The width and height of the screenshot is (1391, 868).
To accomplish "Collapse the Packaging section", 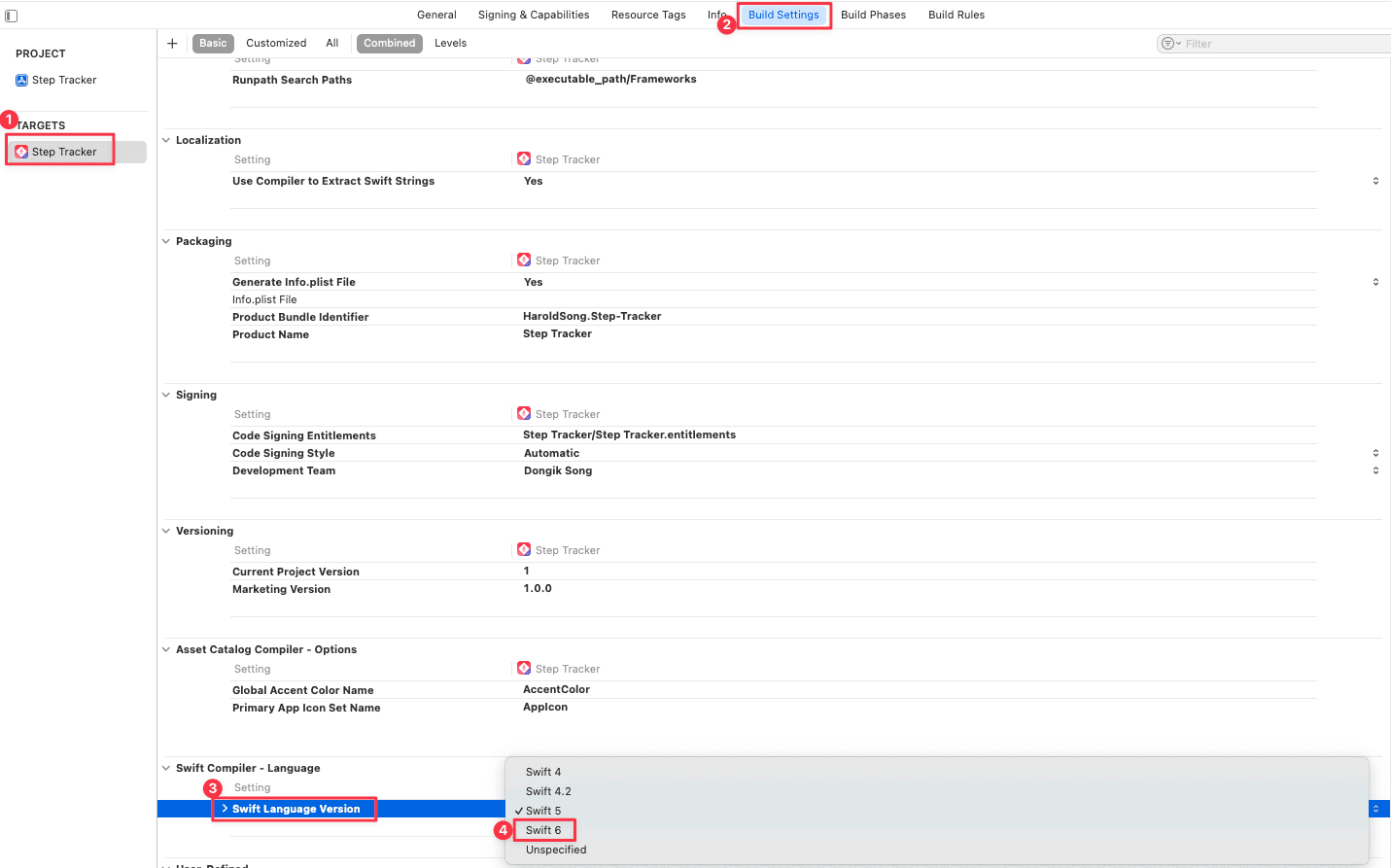I will 165,241.
